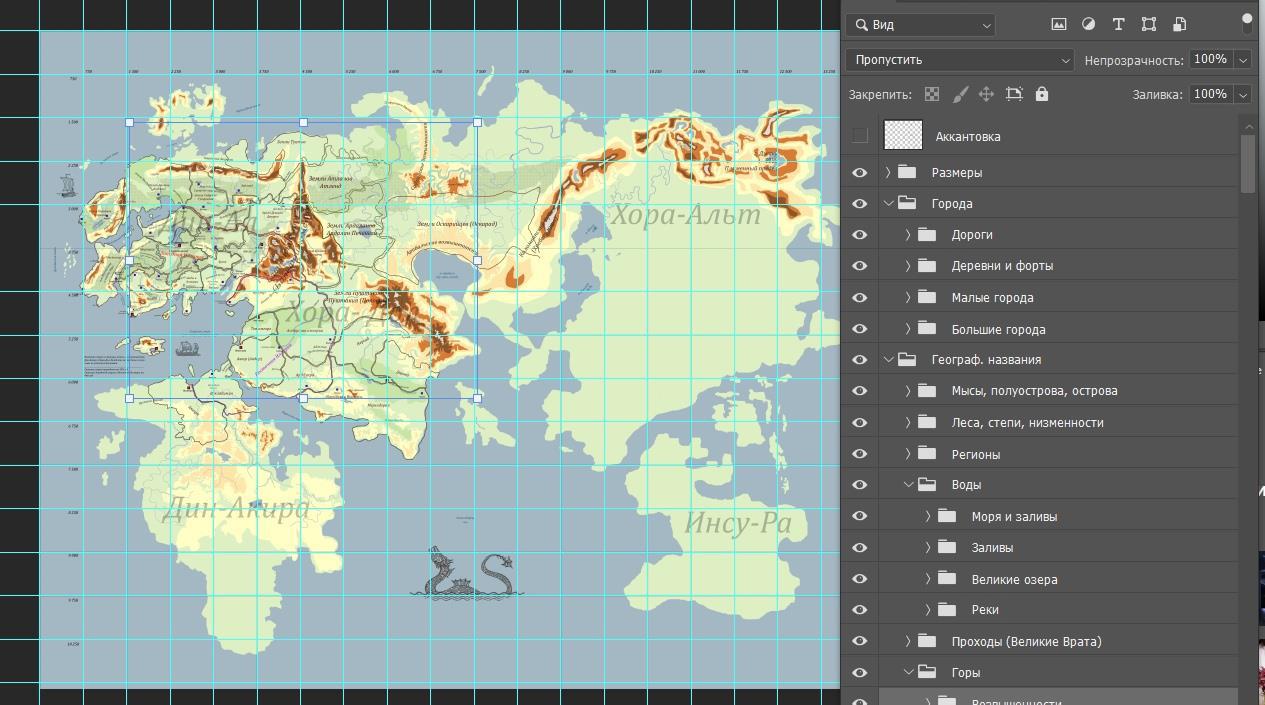The image size is (1265, 705).
Task: Filter layers by smart objects icon
Action: 1179,24
